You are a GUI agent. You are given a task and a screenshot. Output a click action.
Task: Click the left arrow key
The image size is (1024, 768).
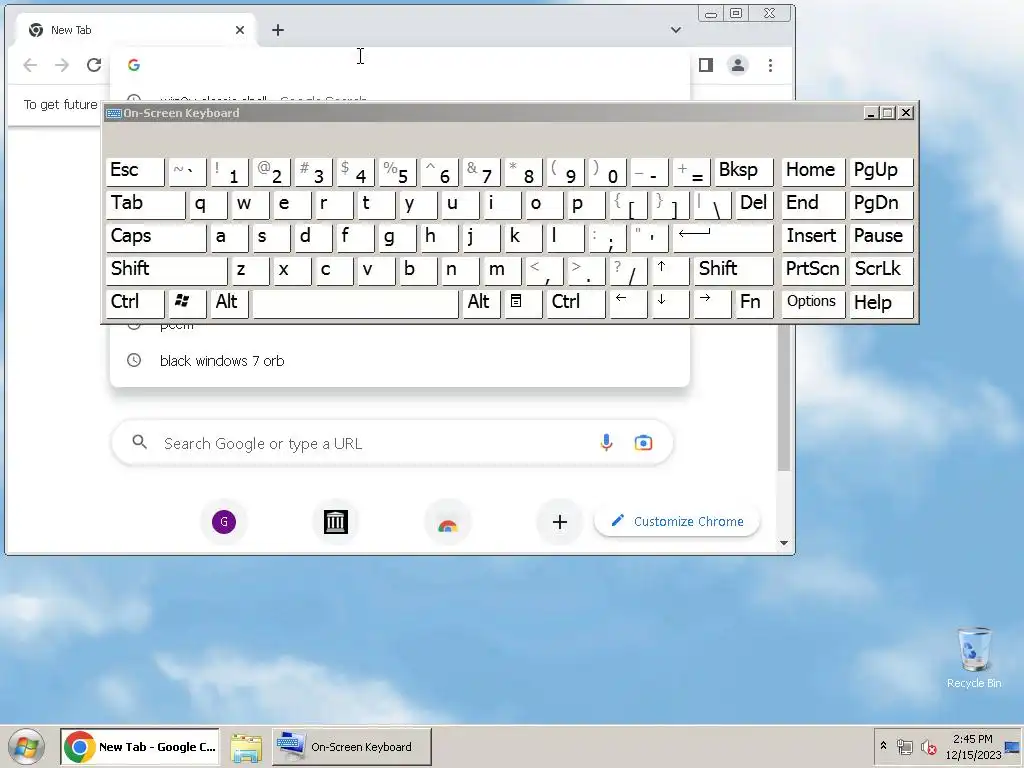pyautogui.click(x=628, y=303)
